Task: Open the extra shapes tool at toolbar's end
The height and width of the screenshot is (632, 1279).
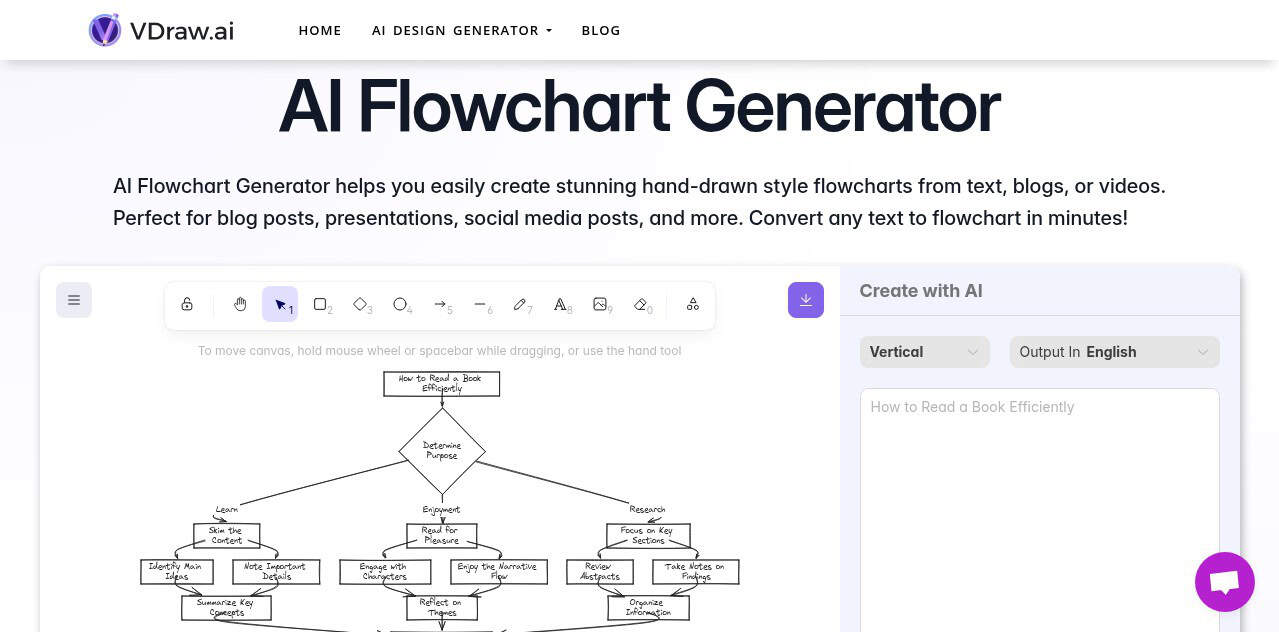Action: [x=692, y=304]
